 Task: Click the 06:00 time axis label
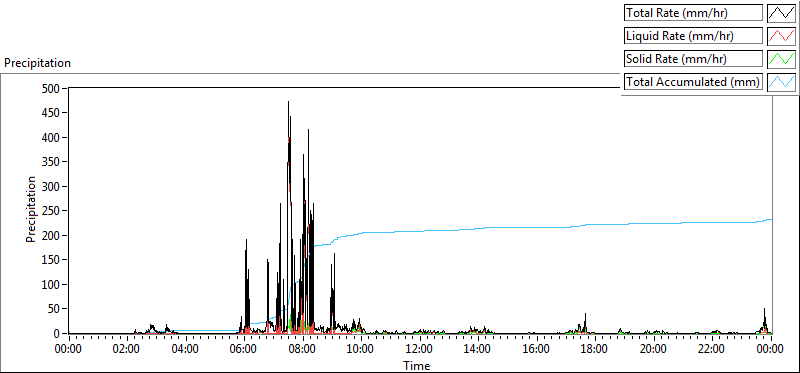coord(244,349)
